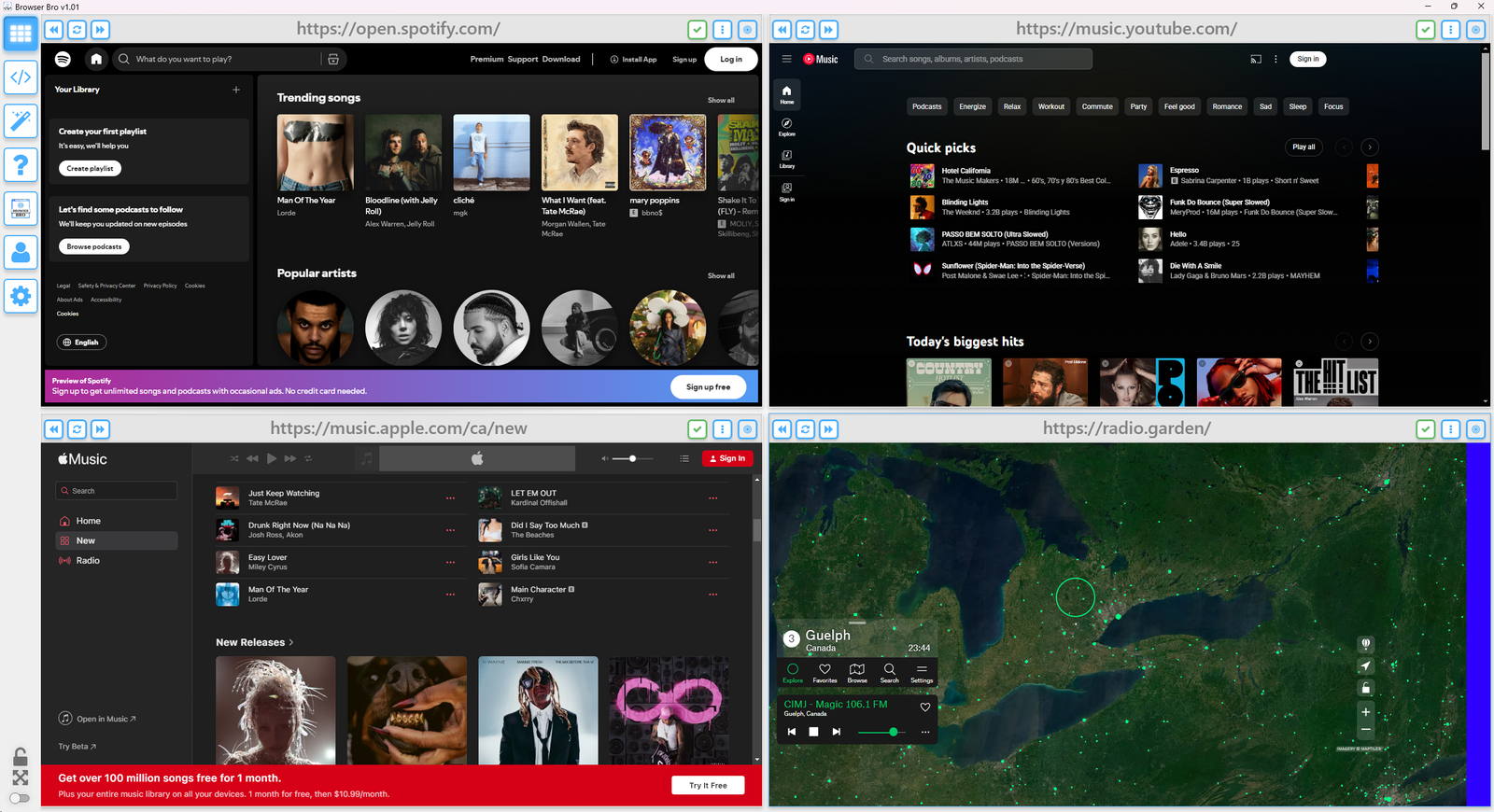Click next arrow beside Quick picks
The height and width of the screenshot is (812, 1494).
coord(1370,147)
